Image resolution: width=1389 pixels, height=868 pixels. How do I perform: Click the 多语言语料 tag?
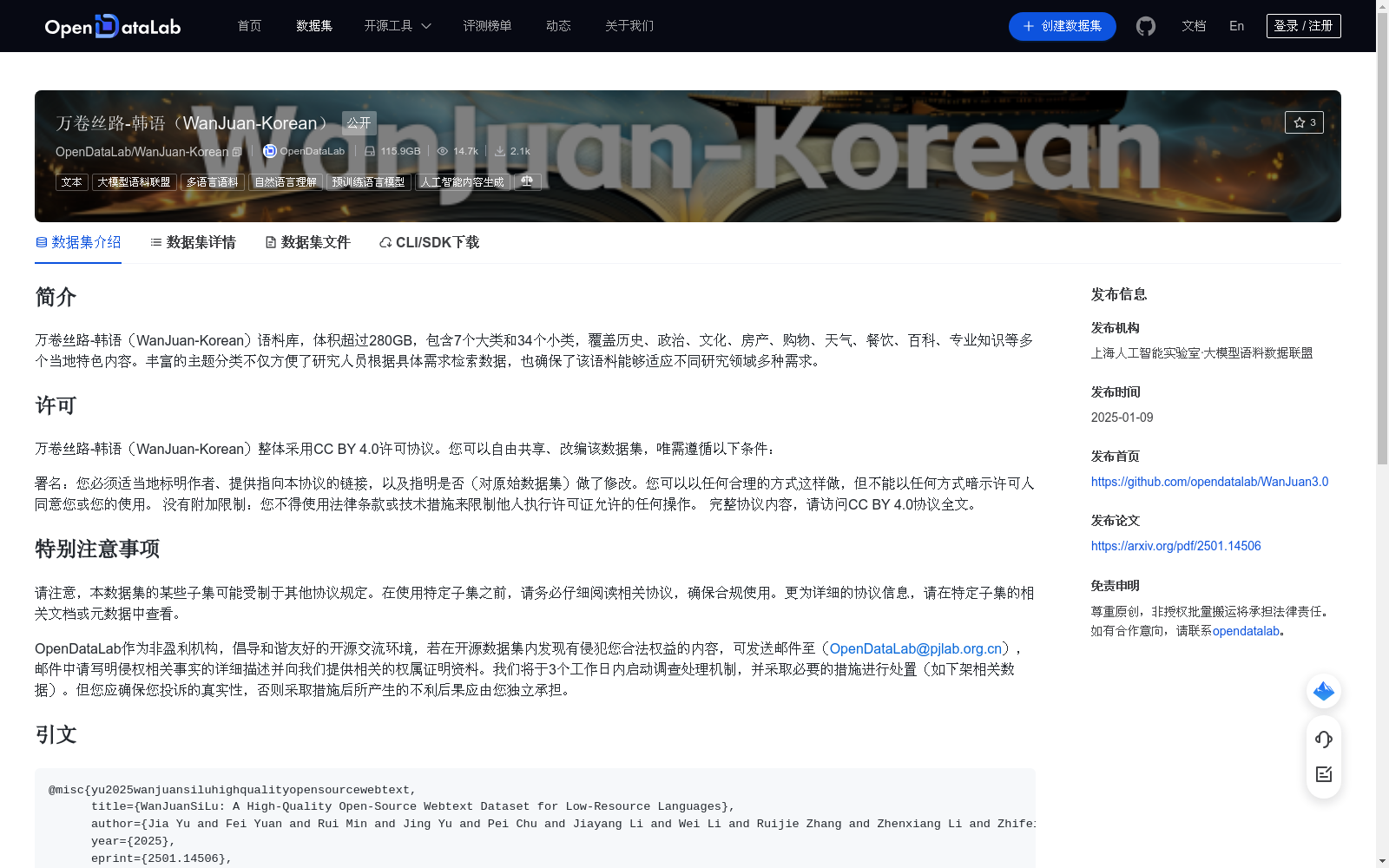(213, 182)
